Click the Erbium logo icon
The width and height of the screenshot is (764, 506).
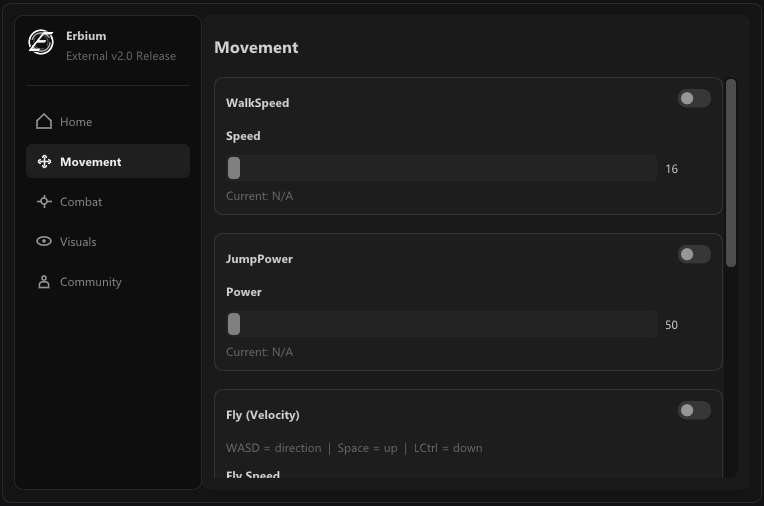tap(41, 42)
